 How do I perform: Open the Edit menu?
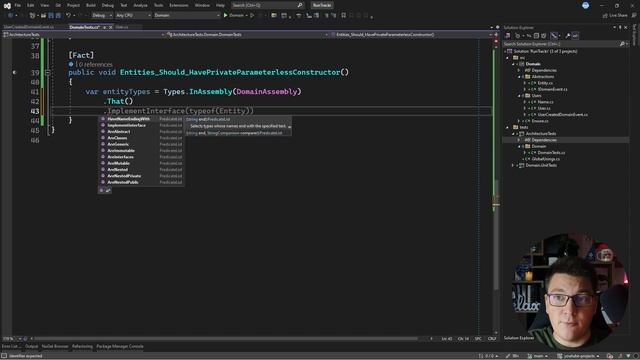point(31,5)
